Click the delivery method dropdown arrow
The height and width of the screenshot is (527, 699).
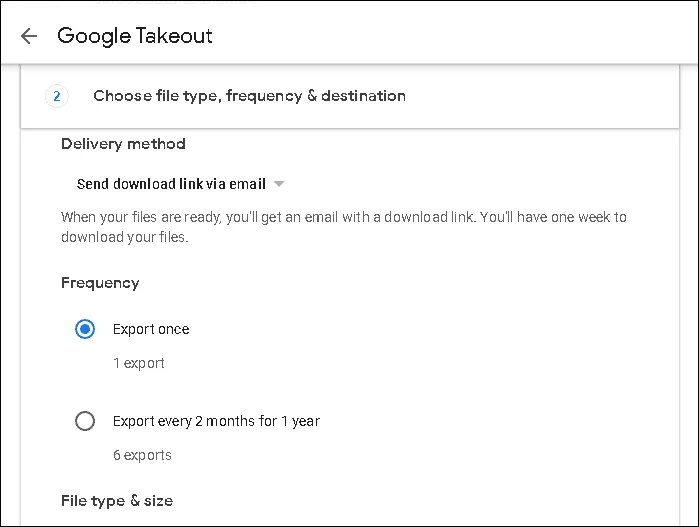[279, 184]
